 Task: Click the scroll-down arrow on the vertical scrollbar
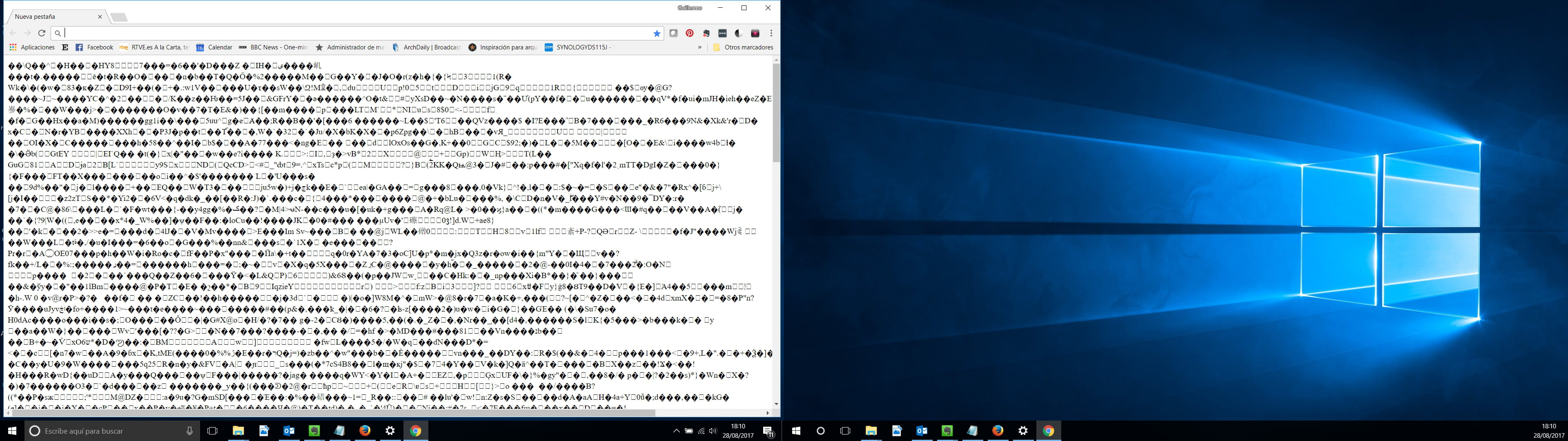pyautogui.click(x=776, y=404)
